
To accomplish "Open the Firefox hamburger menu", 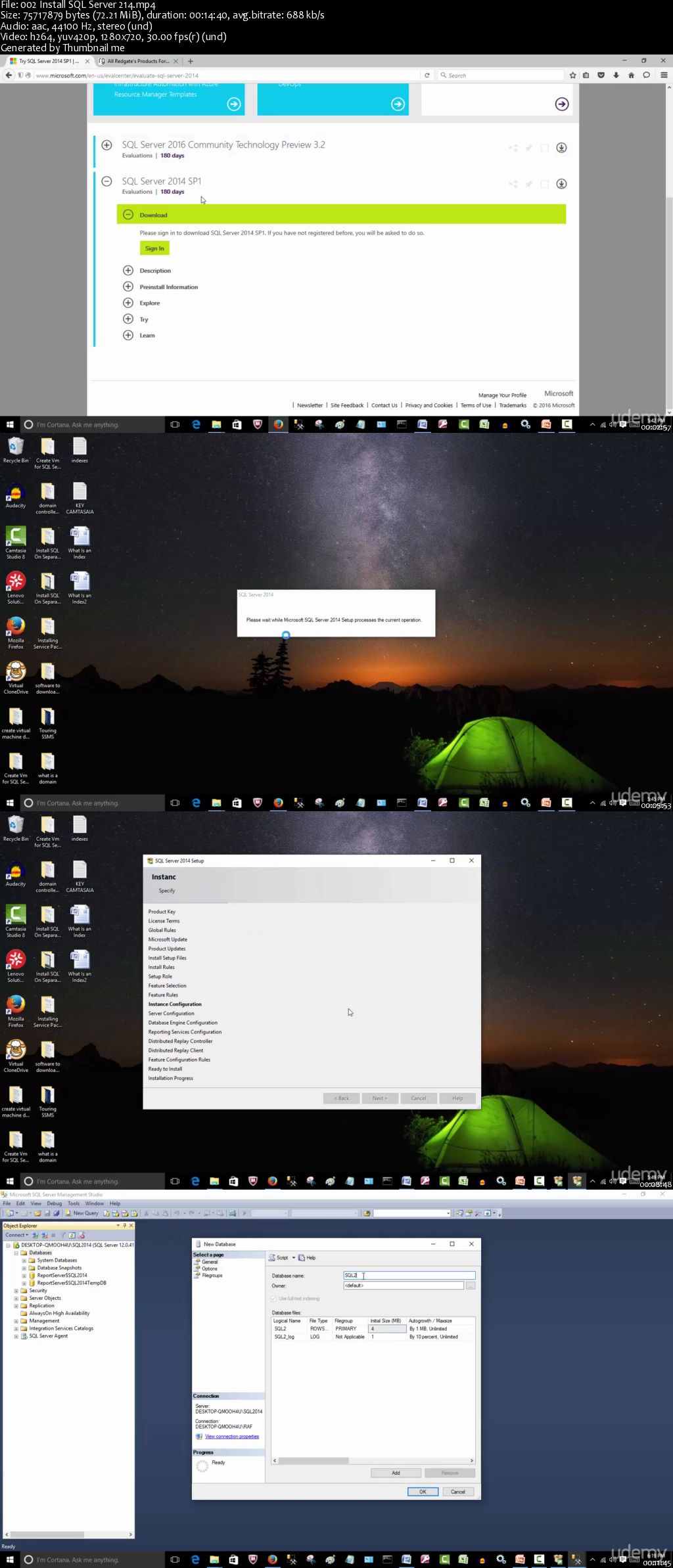I will click(664, 76).
